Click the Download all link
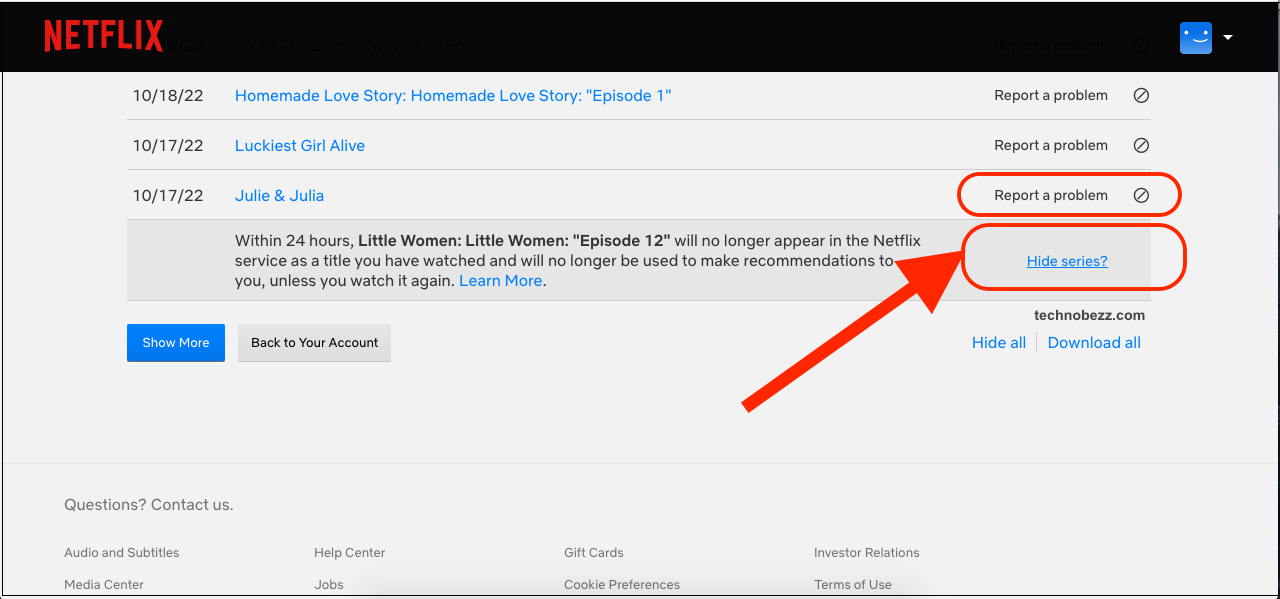Screen dimensions: 1280x599 pyautogui.click(x=1094, y=343)
